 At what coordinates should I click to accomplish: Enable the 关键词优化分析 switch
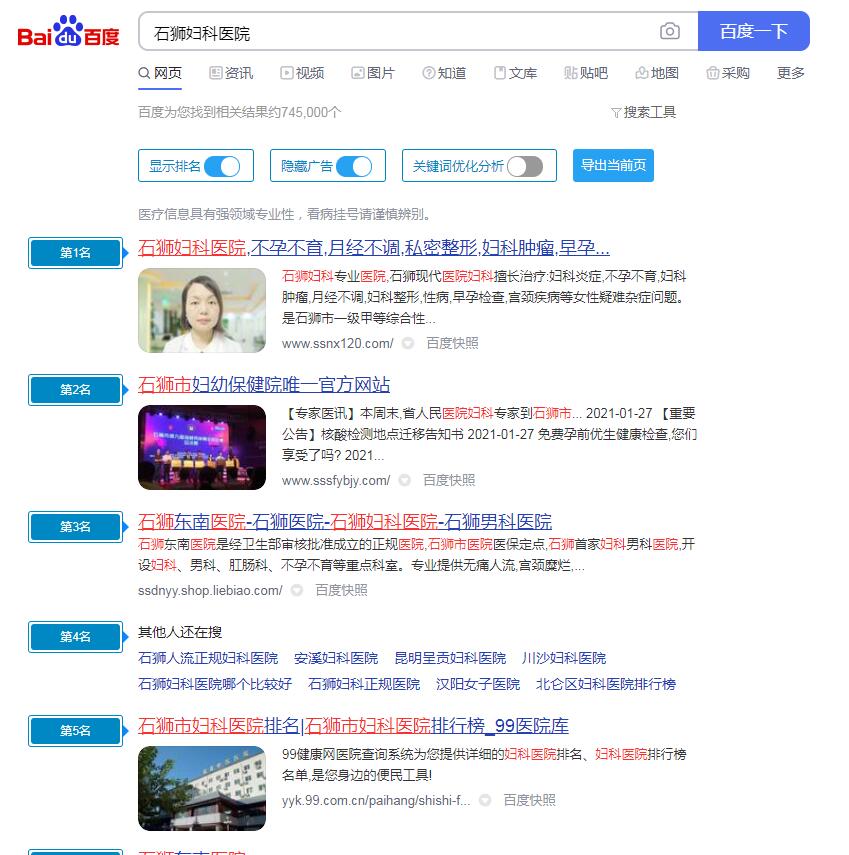pos(525,166)
